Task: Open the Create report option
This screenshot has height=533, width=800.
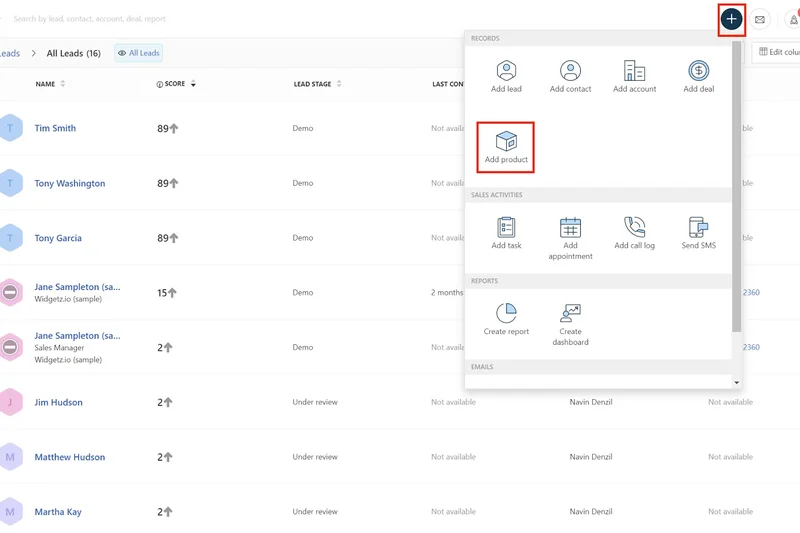Action: [506, 313]
